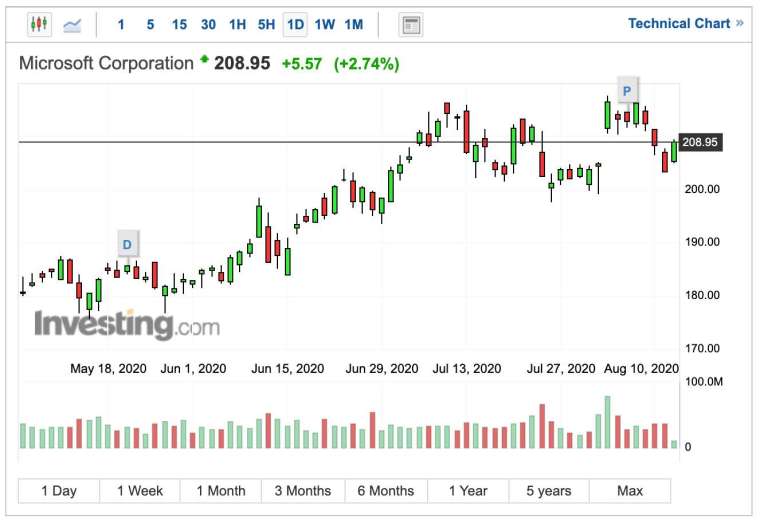Click the 190.00 price axis label
This screenshot has height=523, width=760.
coord(702,242)
